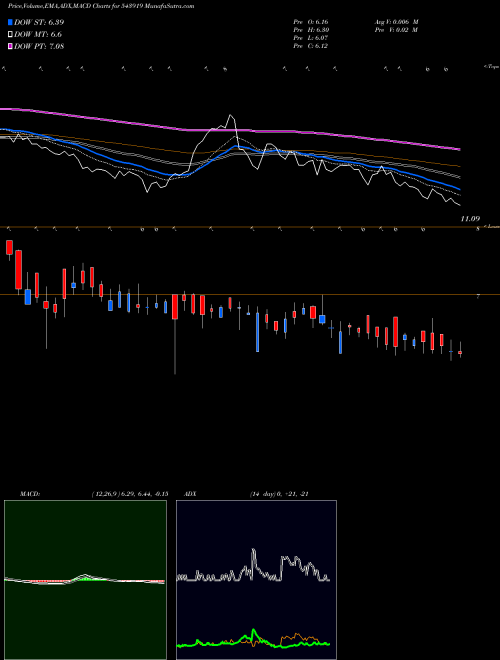Click the 'ADX' indicator label

click(190, 494)
